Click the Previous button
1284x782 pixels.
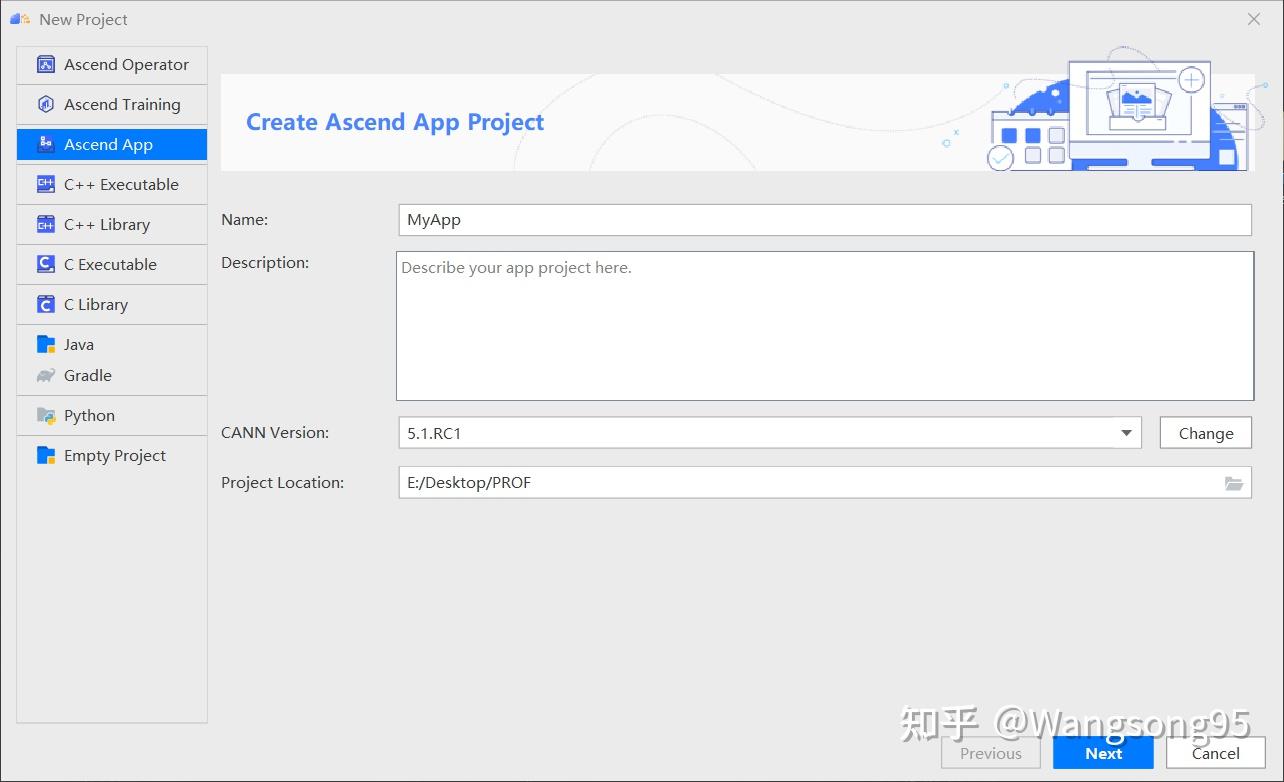coord(990,753)
